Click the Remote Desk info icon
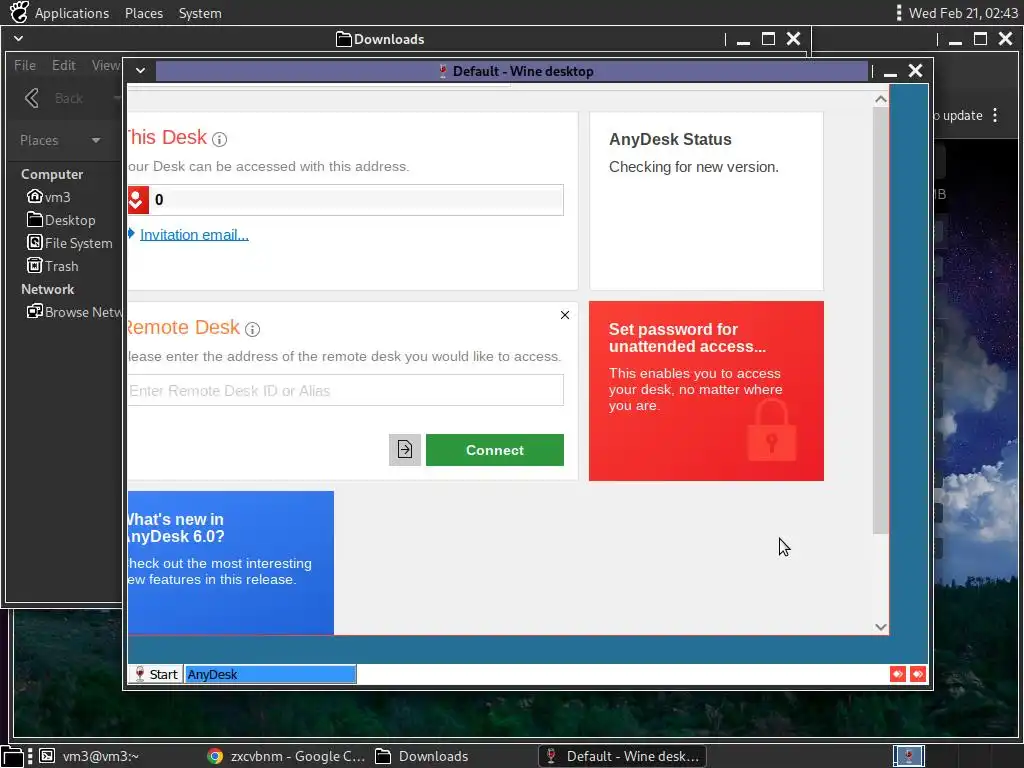 click(252, 329)
